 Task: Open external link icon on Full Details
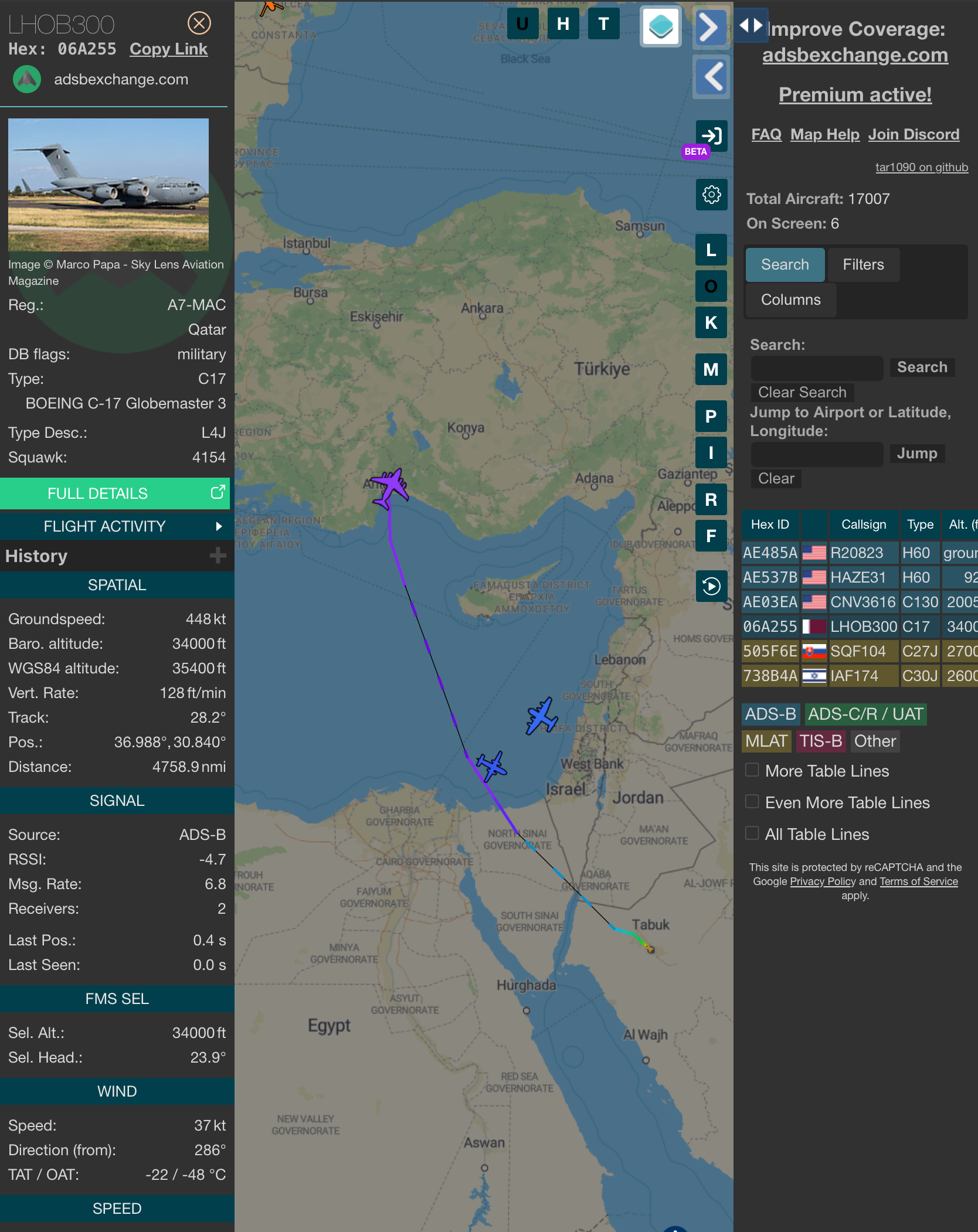[x=218, y=492]
